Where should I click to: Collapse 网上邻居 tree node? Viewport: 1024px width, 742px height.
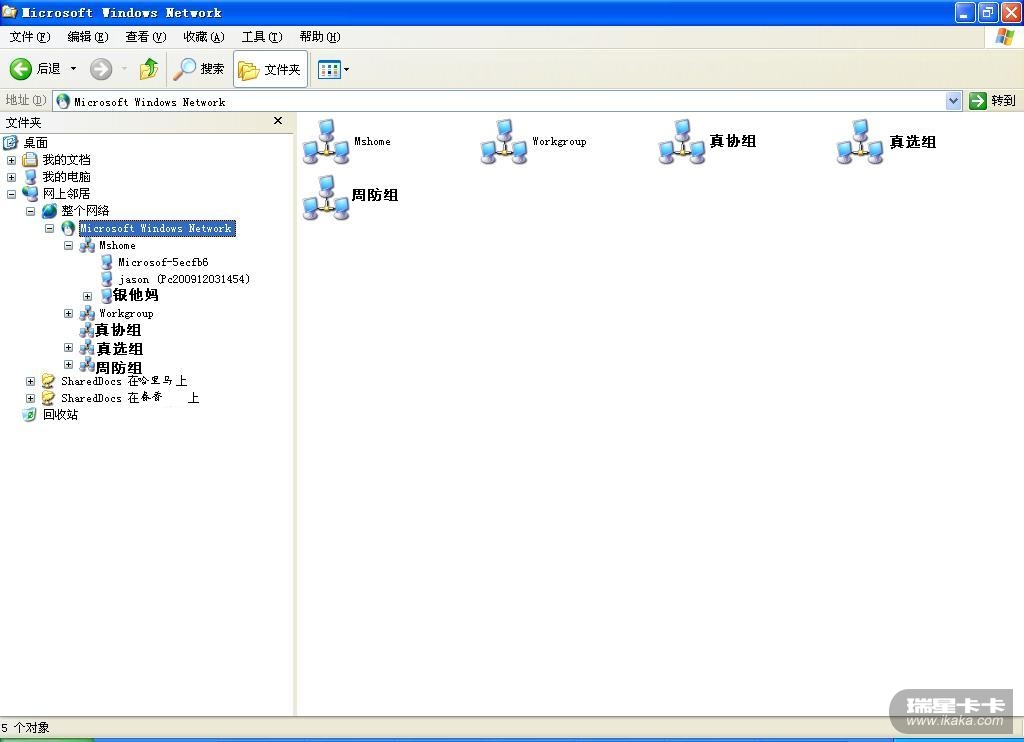pyautogui.click(x=11, y=194)
